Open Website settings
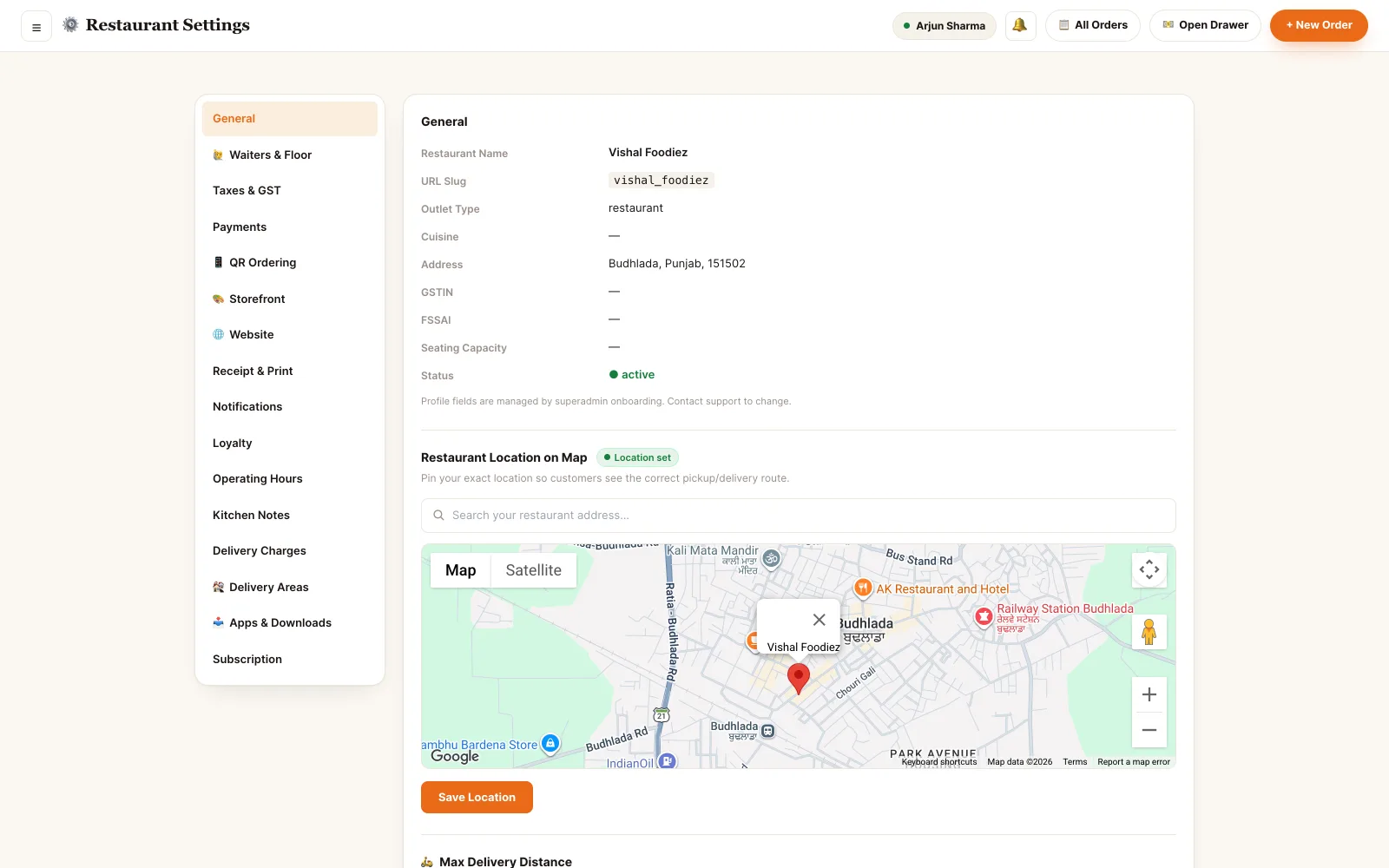This screenshot has width=1389, height=868. pos(290,335)
